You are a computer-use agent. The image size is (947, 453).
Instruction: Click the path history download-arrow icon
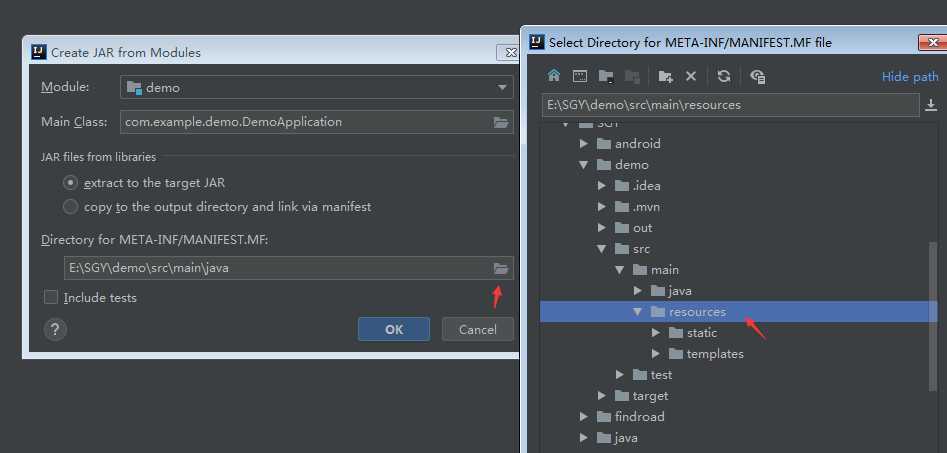tap(931, 105)
